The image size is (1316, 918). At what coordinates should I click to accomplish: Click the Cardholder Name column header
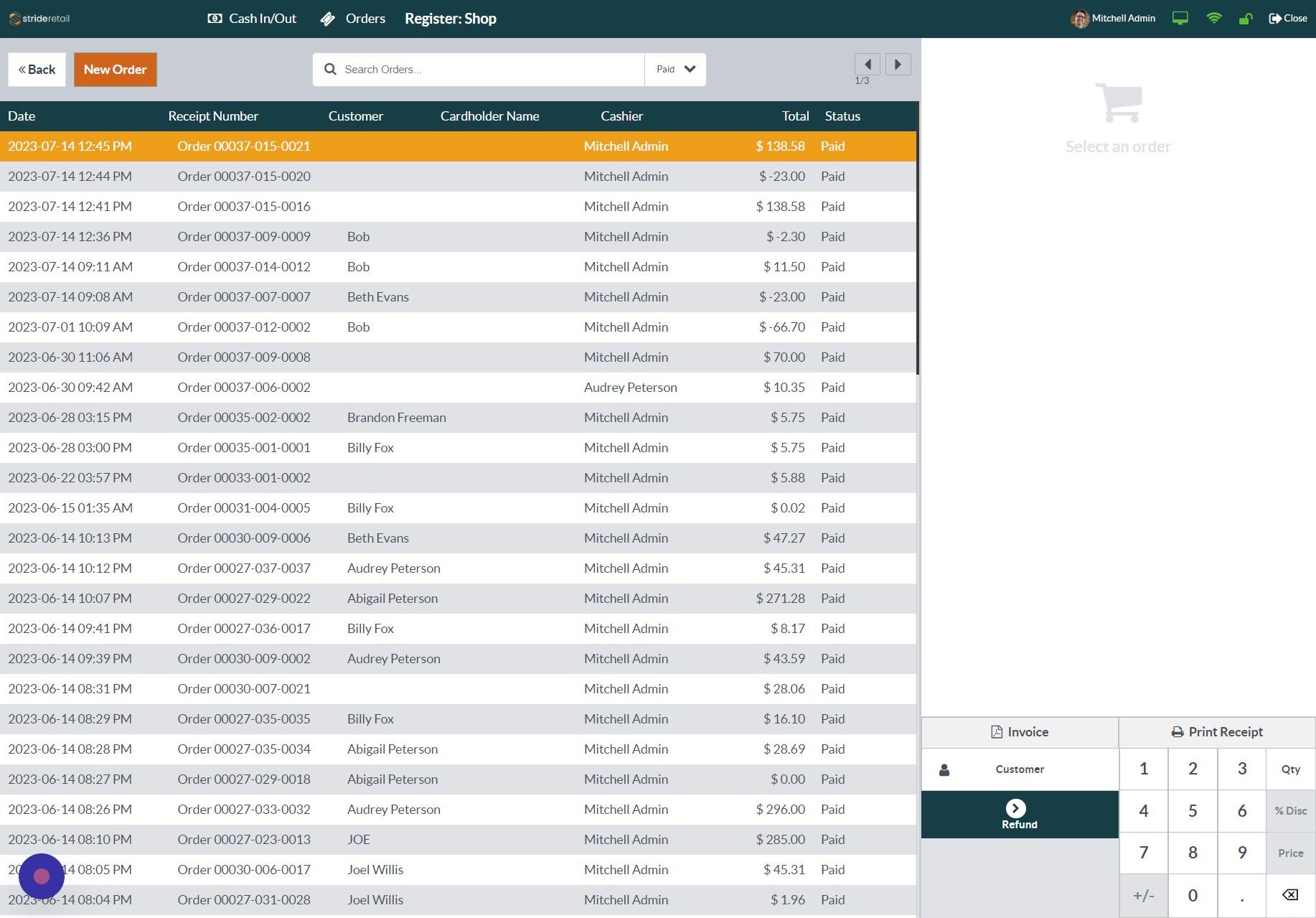coord(489,116)
